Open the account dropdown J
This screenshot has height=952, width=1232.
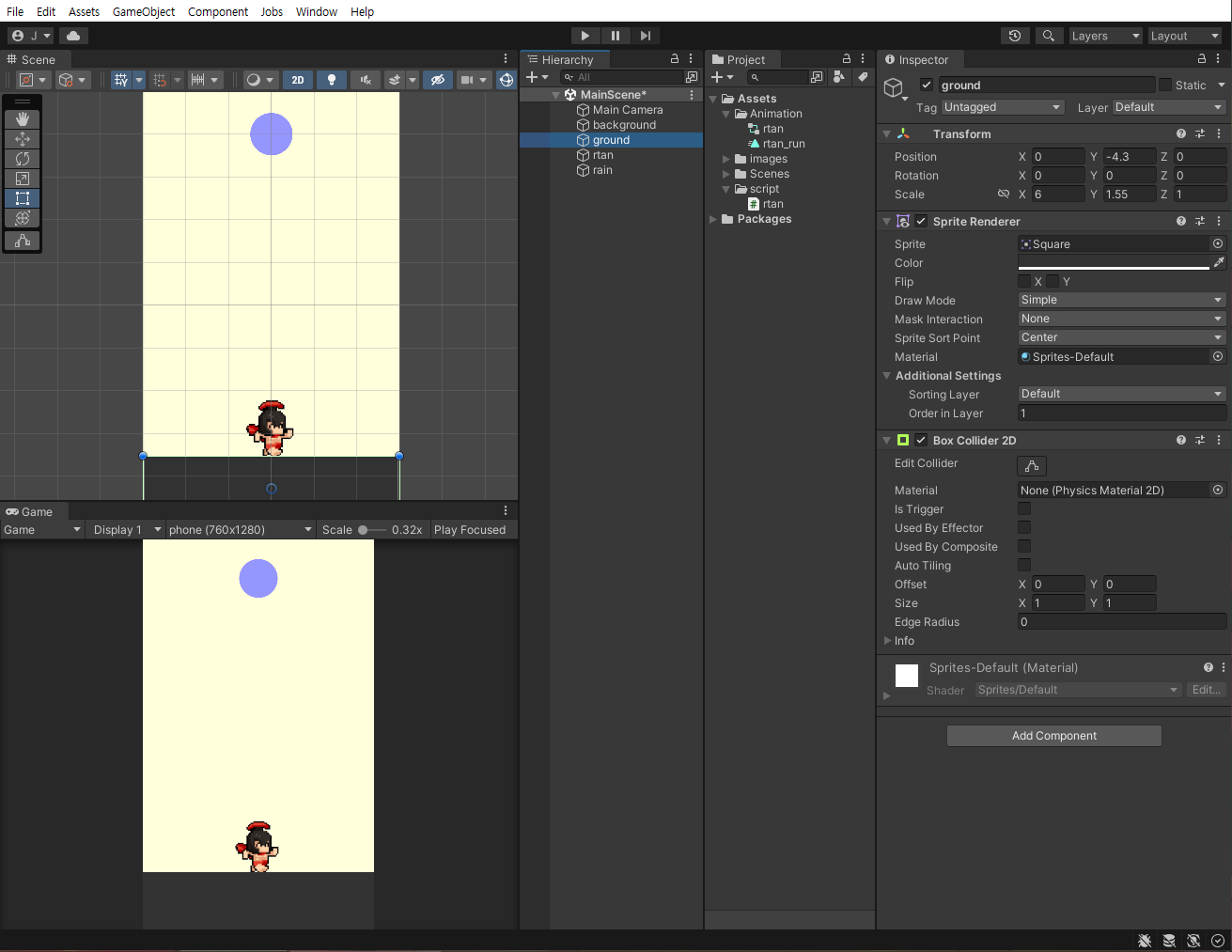tap(31, 36)
